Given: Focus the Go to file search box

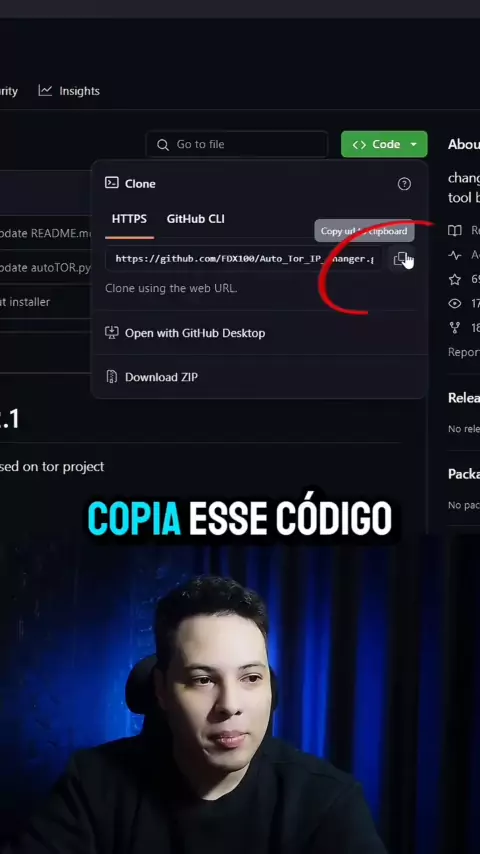Looking at the screenshot, I should click(237, 144).
